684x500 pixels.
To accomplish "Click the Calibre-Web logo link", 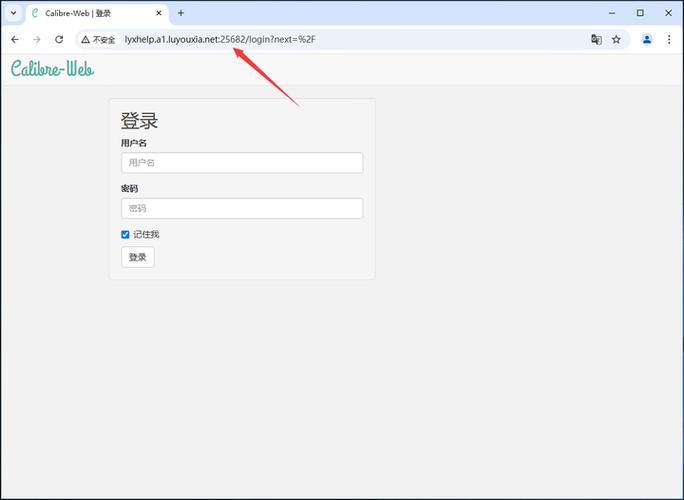I will tap(52, 69).
